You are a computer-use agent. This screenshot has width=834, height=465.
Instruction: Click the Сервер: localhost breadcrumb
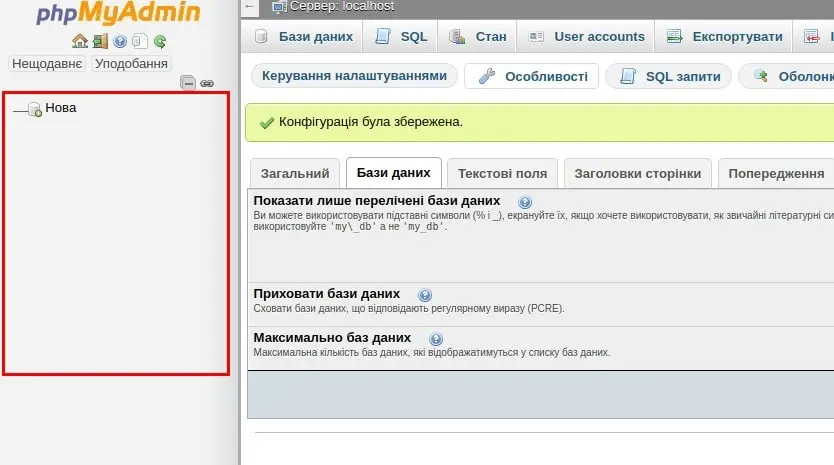[x=342, y=6]
